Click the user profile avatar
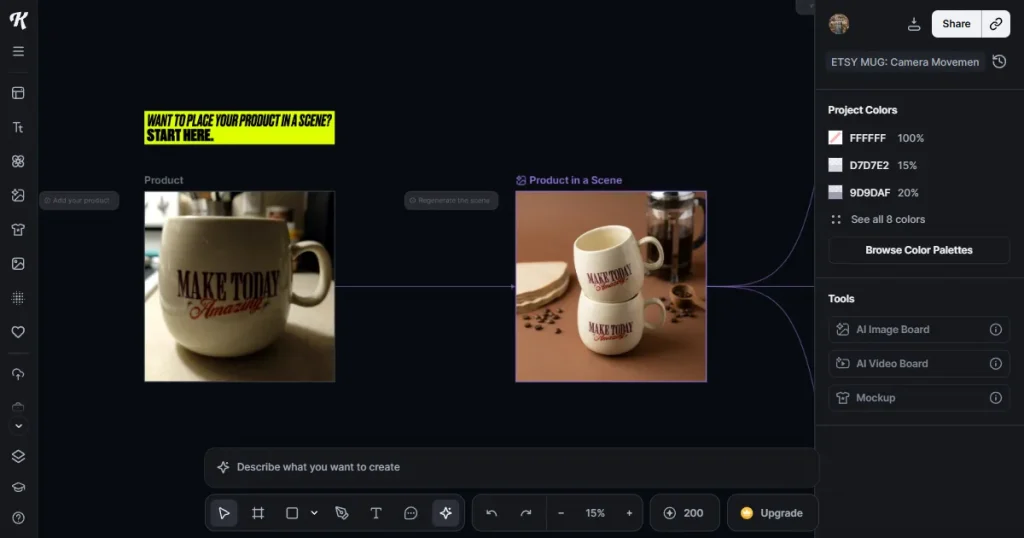Image resolution: width=1024 pixels, height=538 pixels. 839,24
